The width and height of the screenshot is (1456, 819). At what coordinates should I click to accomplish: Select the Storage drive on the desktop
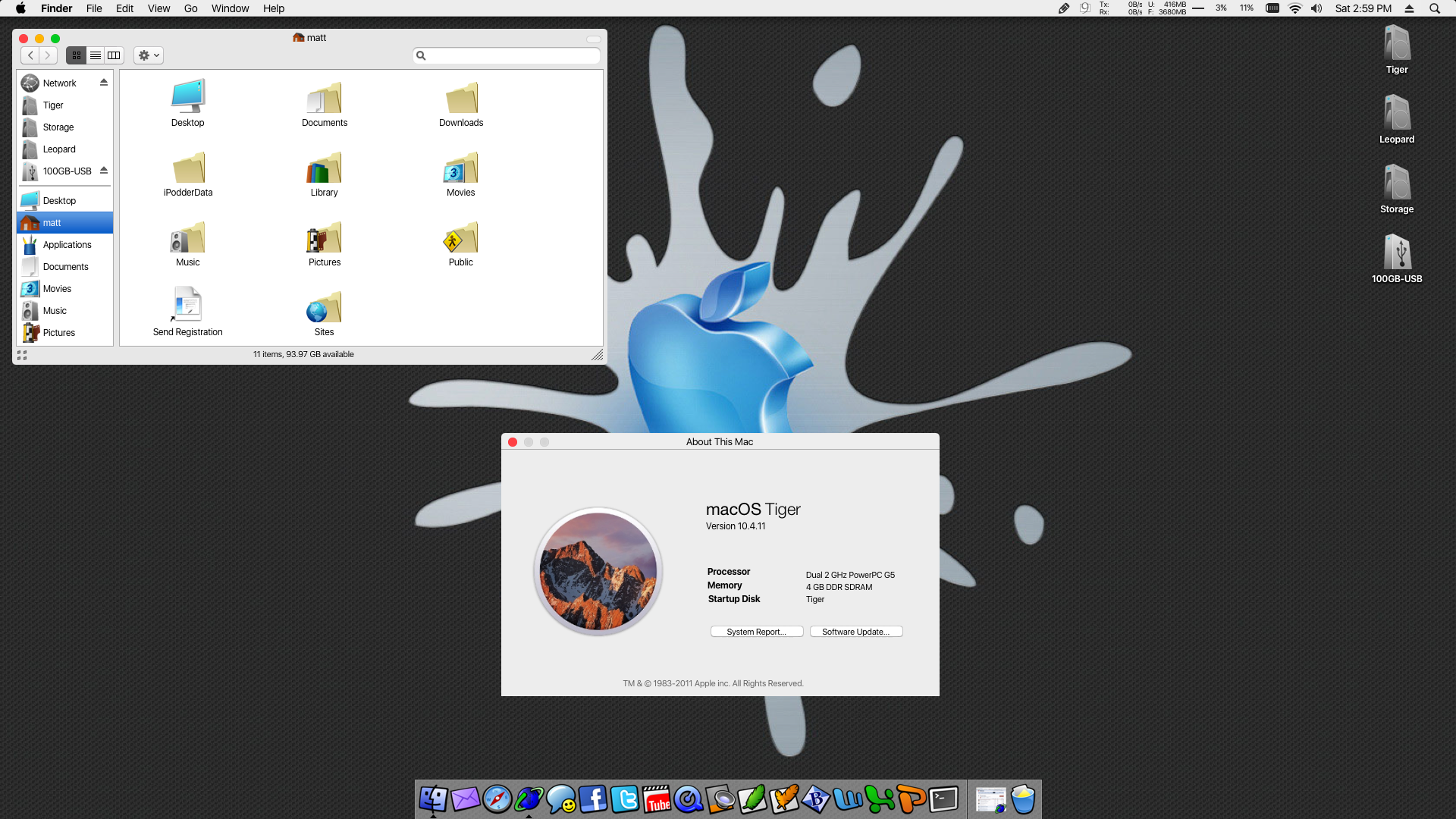[x=1397, y=190]
